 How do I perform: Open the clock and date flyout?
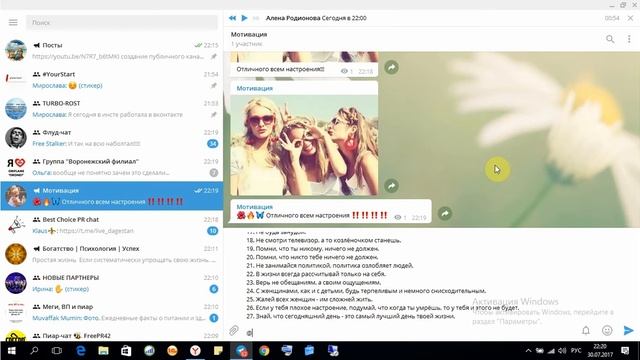(x=600, y=351)
